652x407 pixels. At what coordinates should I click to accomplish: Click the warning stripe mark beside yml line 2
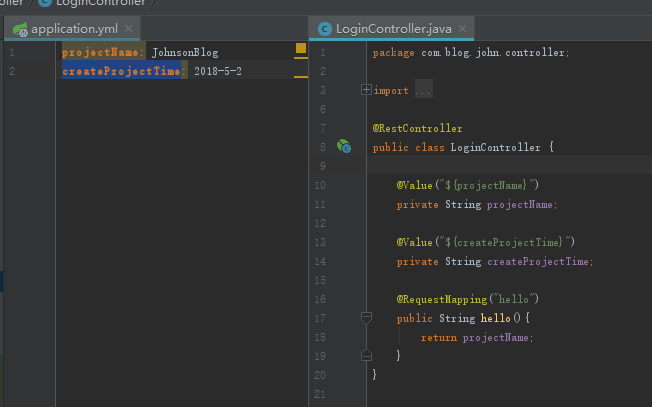click(x=301, y=77)
